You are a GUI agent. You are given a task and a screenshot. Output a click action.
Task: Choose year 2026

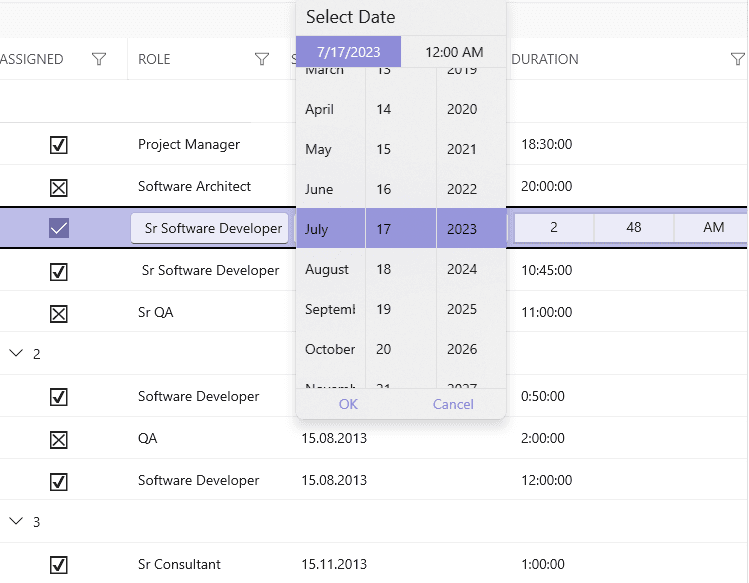[x=471, y=349]
